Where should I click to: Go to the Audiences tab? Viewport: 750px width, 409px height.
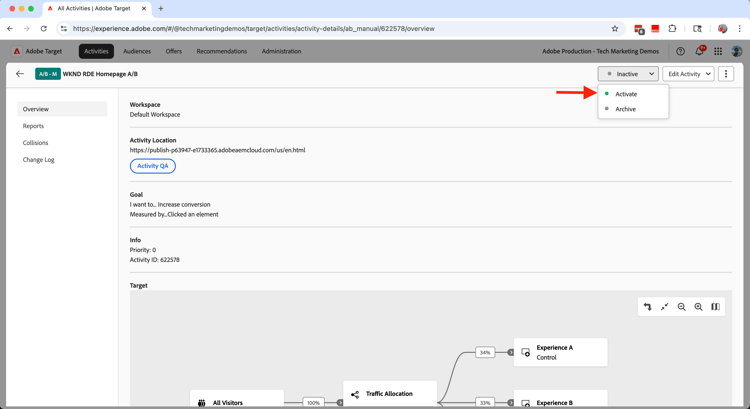coord(137,51)
